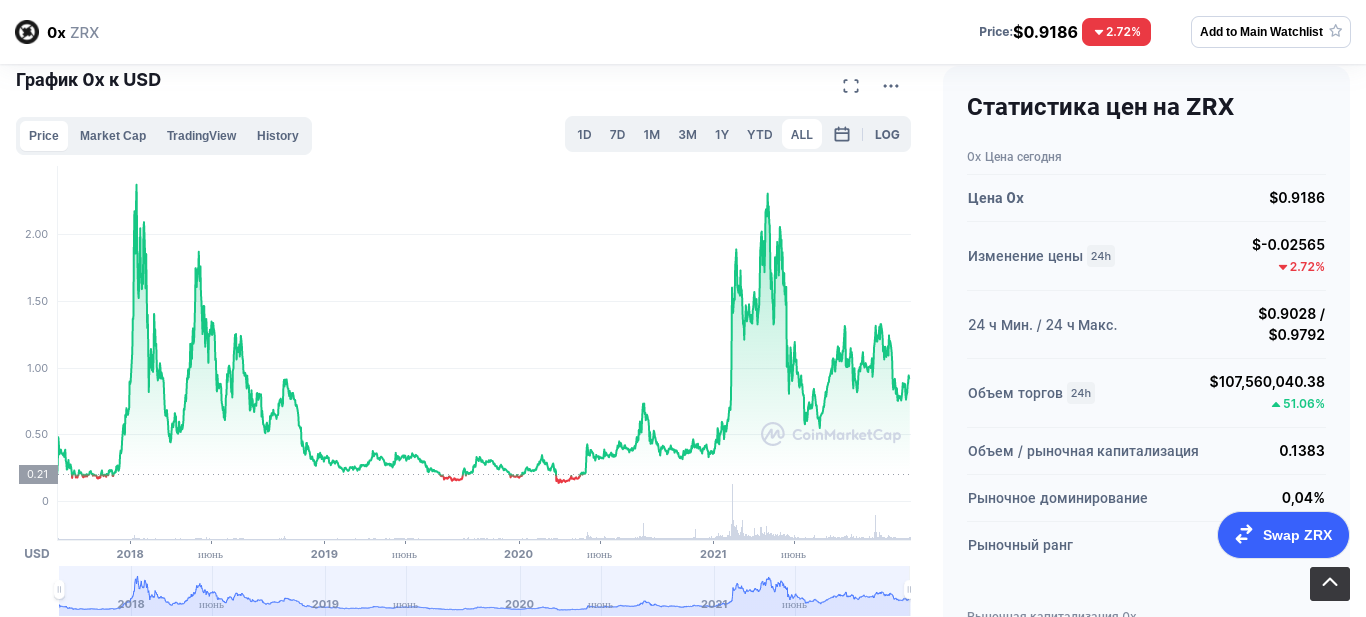The width and height of the screenshot is (1366, 617).
Task: Click the header price $0.9186
Action: (1045, 32)
